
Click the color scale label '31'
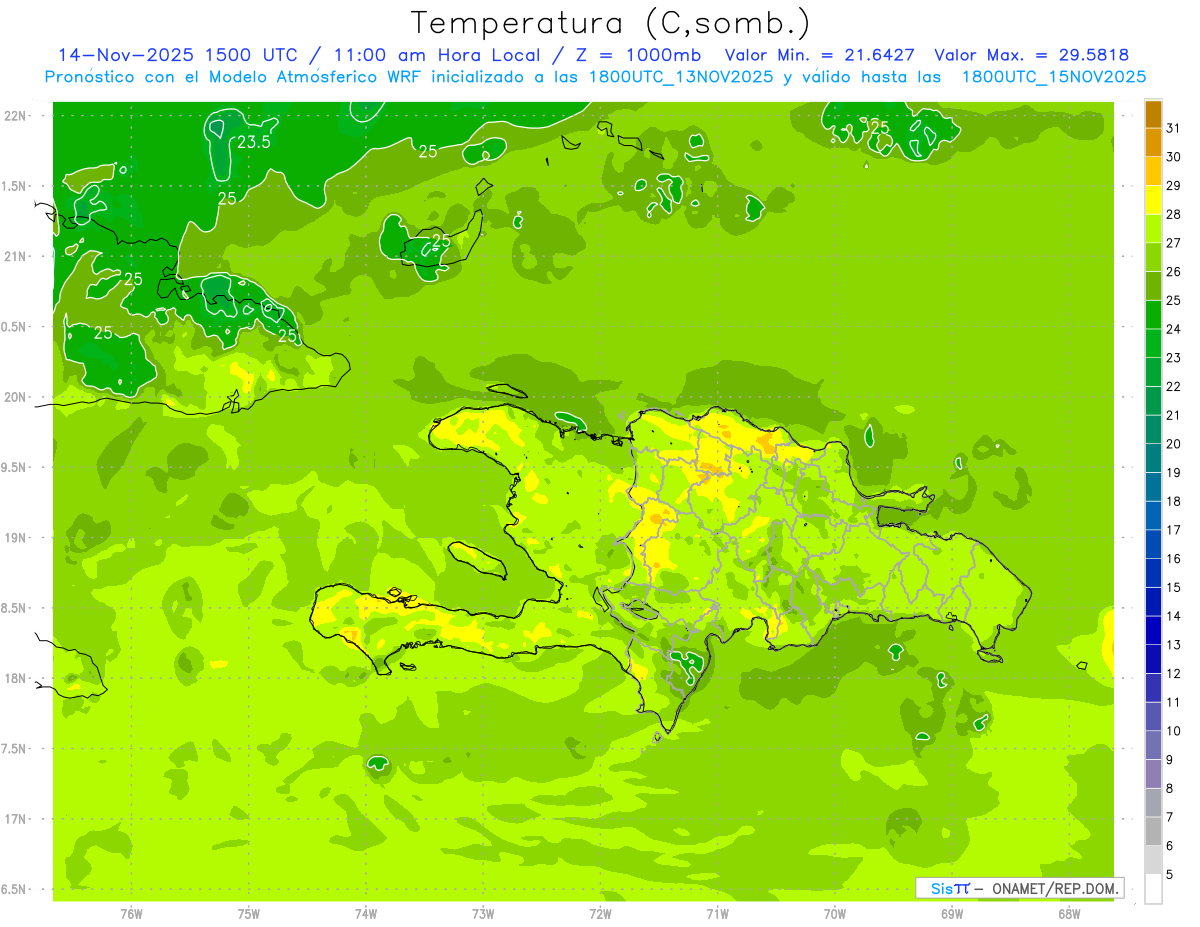[x=1173, y=128]
